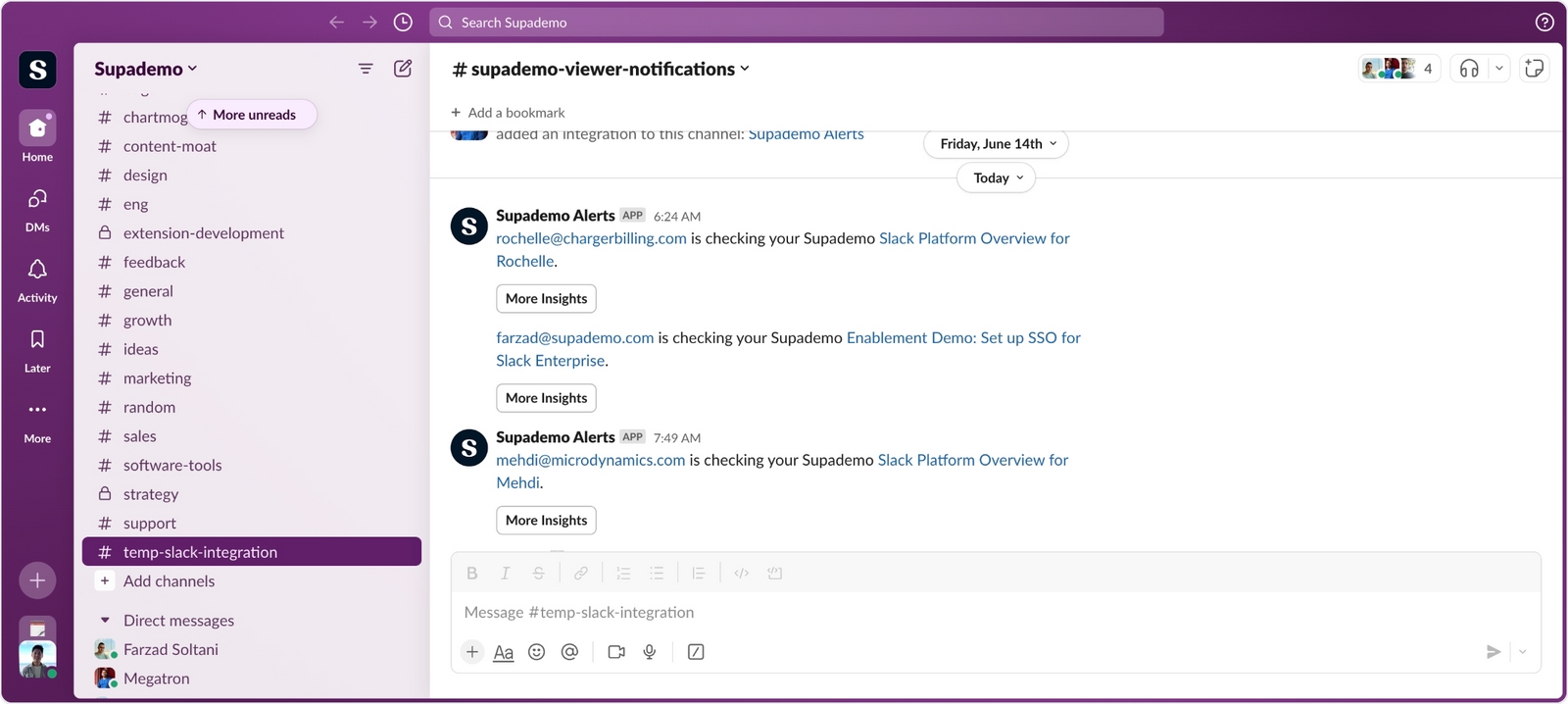Open the Today date dropdown
The image size is (1568, 704).
[x=996, y=177]
